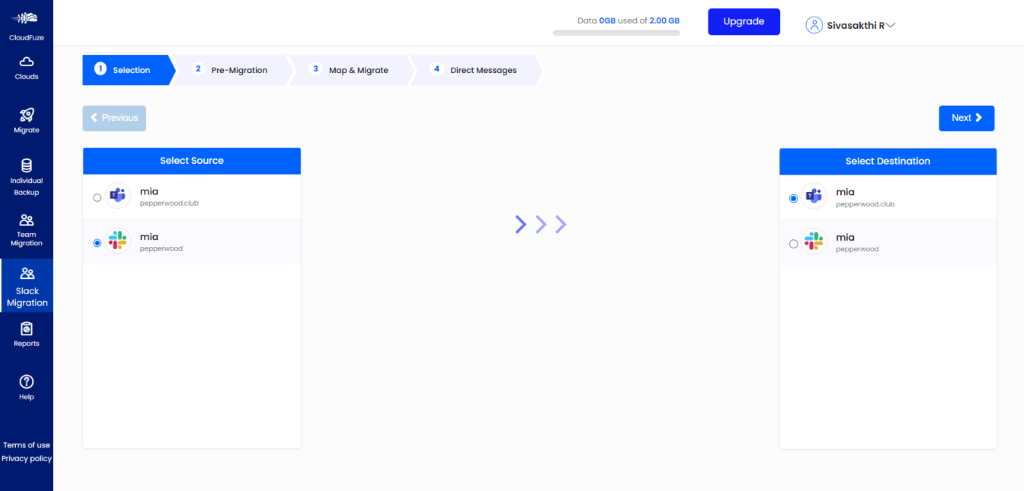Click the user profile avatar icon
Screen dimensions: 1024x491
pos(814,25)
